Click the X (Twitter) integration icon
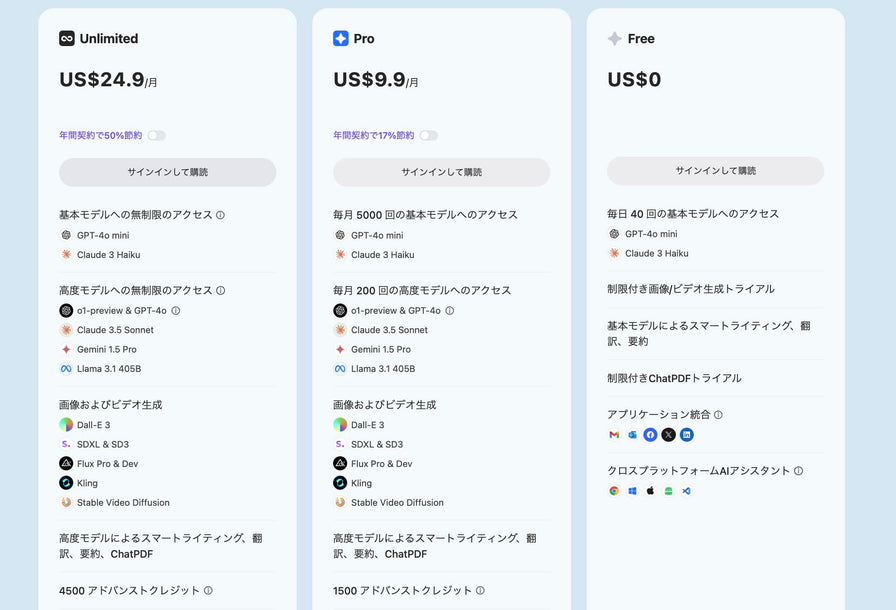This screenshot has height=610, width=896. coord(668,435)
